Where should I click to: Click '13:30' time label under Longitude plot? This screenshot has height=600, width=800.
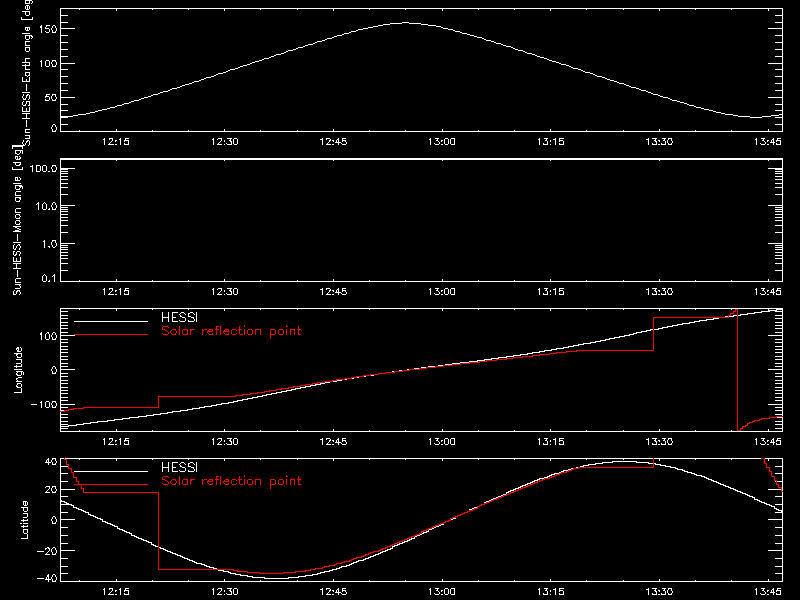(659, 442)
